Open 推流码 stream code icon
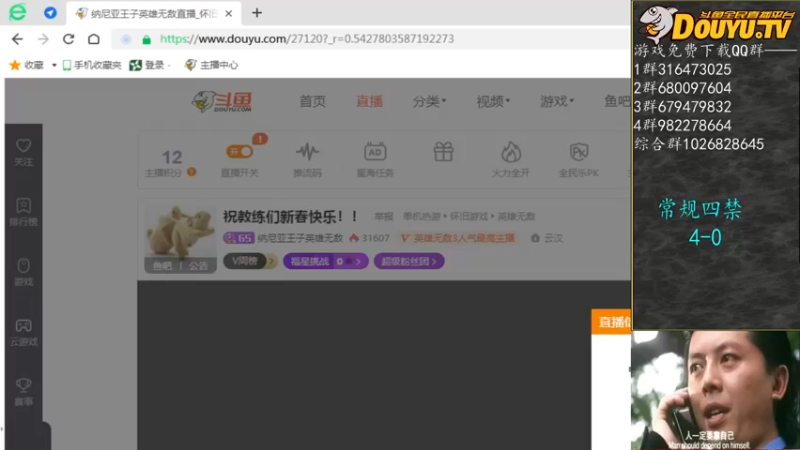The height and width of the screenshot is (450, 800). [307, 160]
